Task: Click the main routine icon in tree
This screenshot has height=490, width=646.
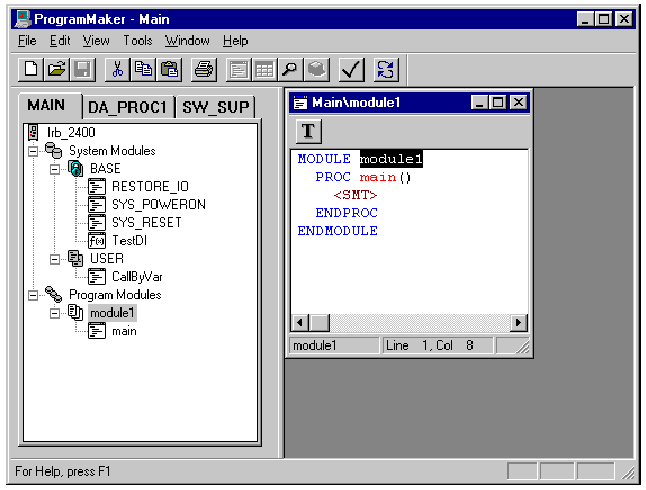Action: coord(97,331)
